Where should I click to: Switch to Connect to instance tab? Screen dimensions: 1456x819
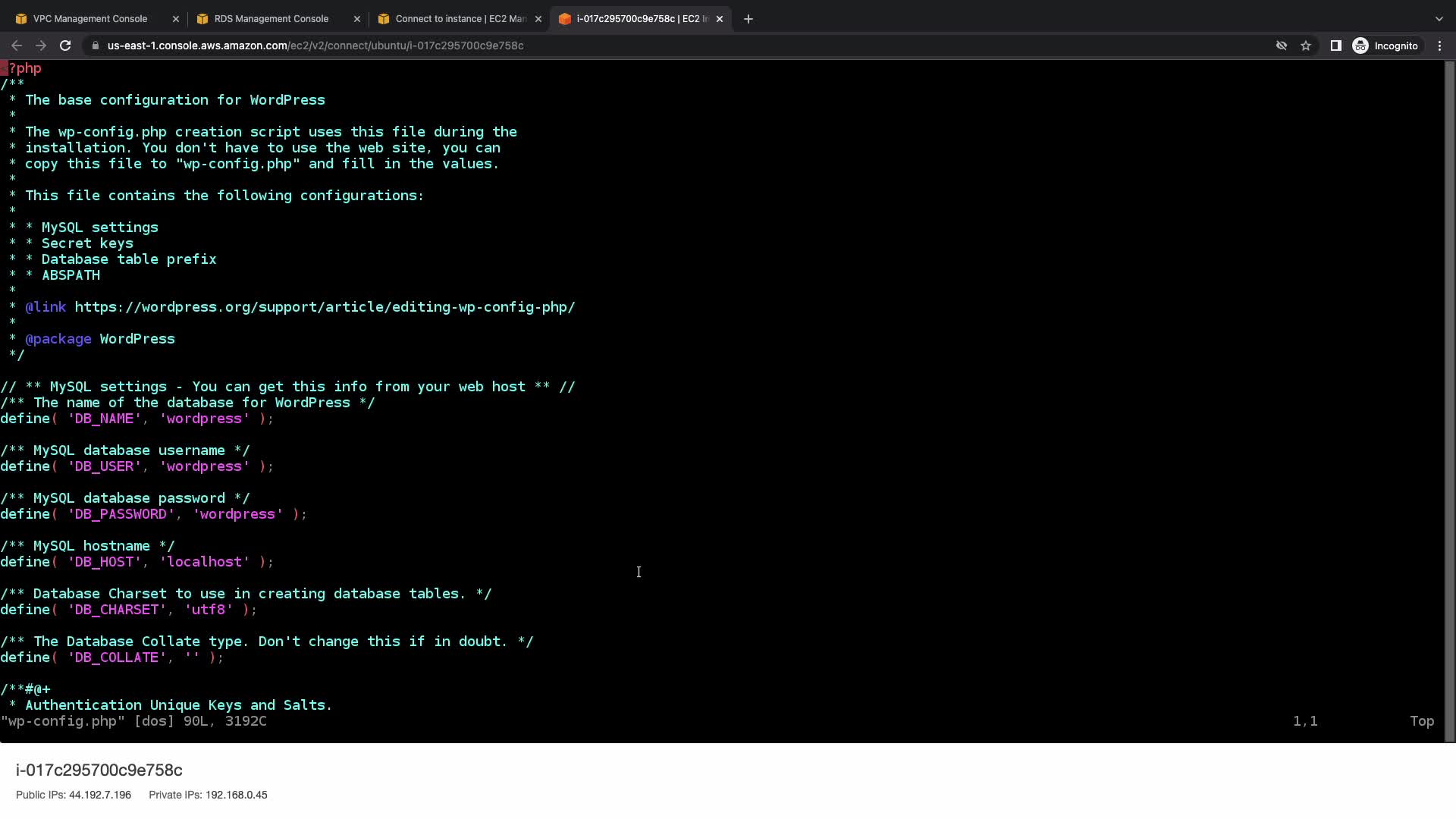click(x=460, y=19)
